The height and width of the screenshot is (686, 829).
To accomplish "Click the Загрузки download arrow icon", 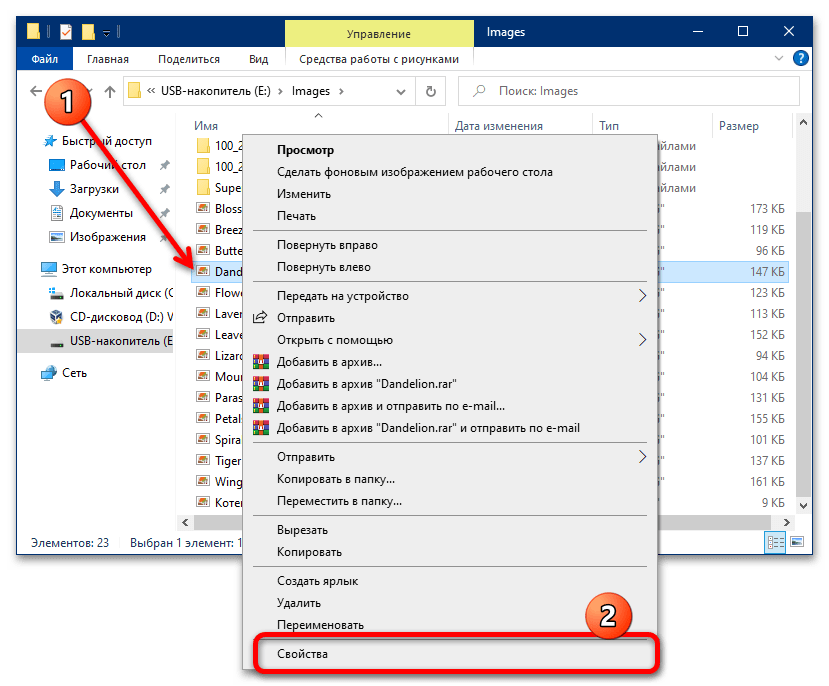I will [x=57, y=189].
